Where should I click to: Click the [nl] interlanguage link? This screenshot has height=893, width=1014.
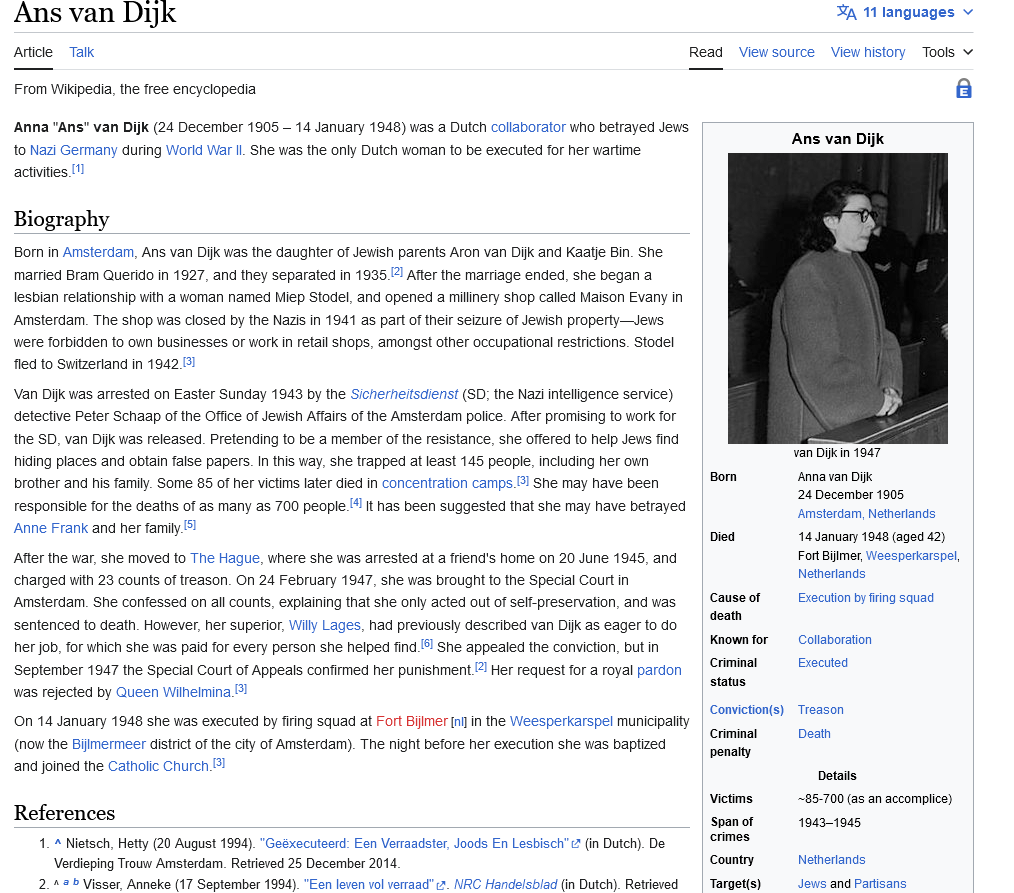pos(458,722)
